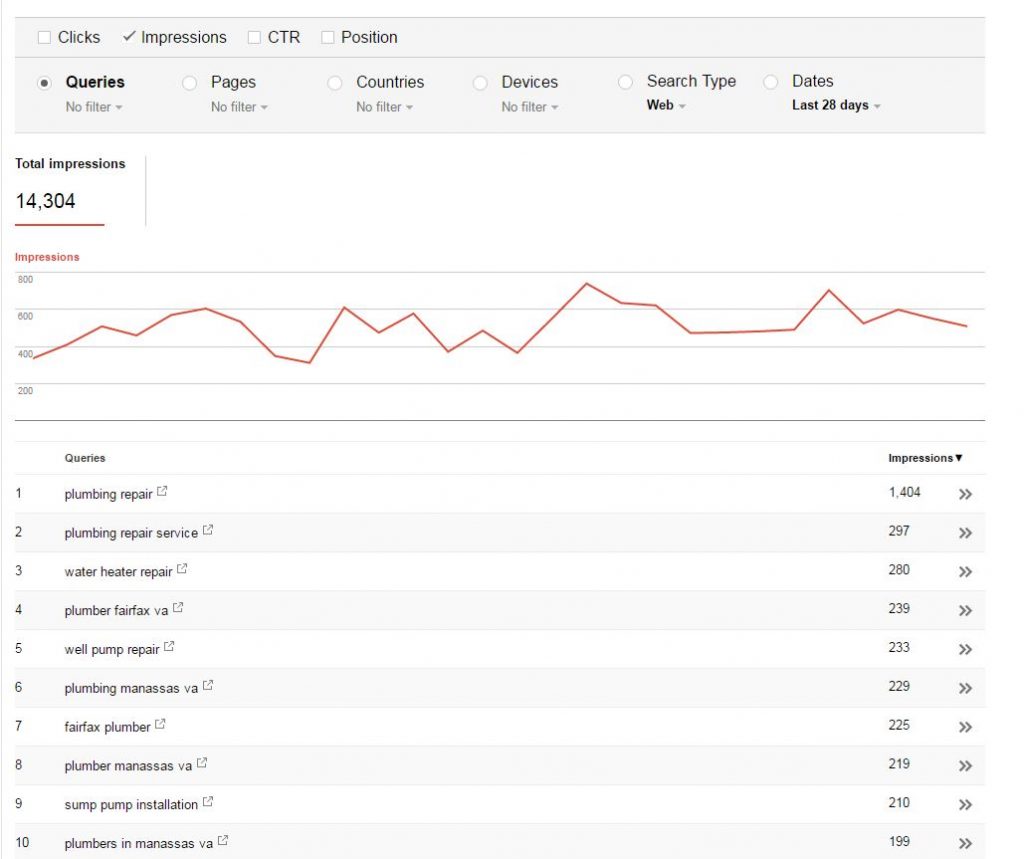Switch to the Devices dimension
The height and width of the screenshot is (859, 1024).
click(x=481, y=82)
